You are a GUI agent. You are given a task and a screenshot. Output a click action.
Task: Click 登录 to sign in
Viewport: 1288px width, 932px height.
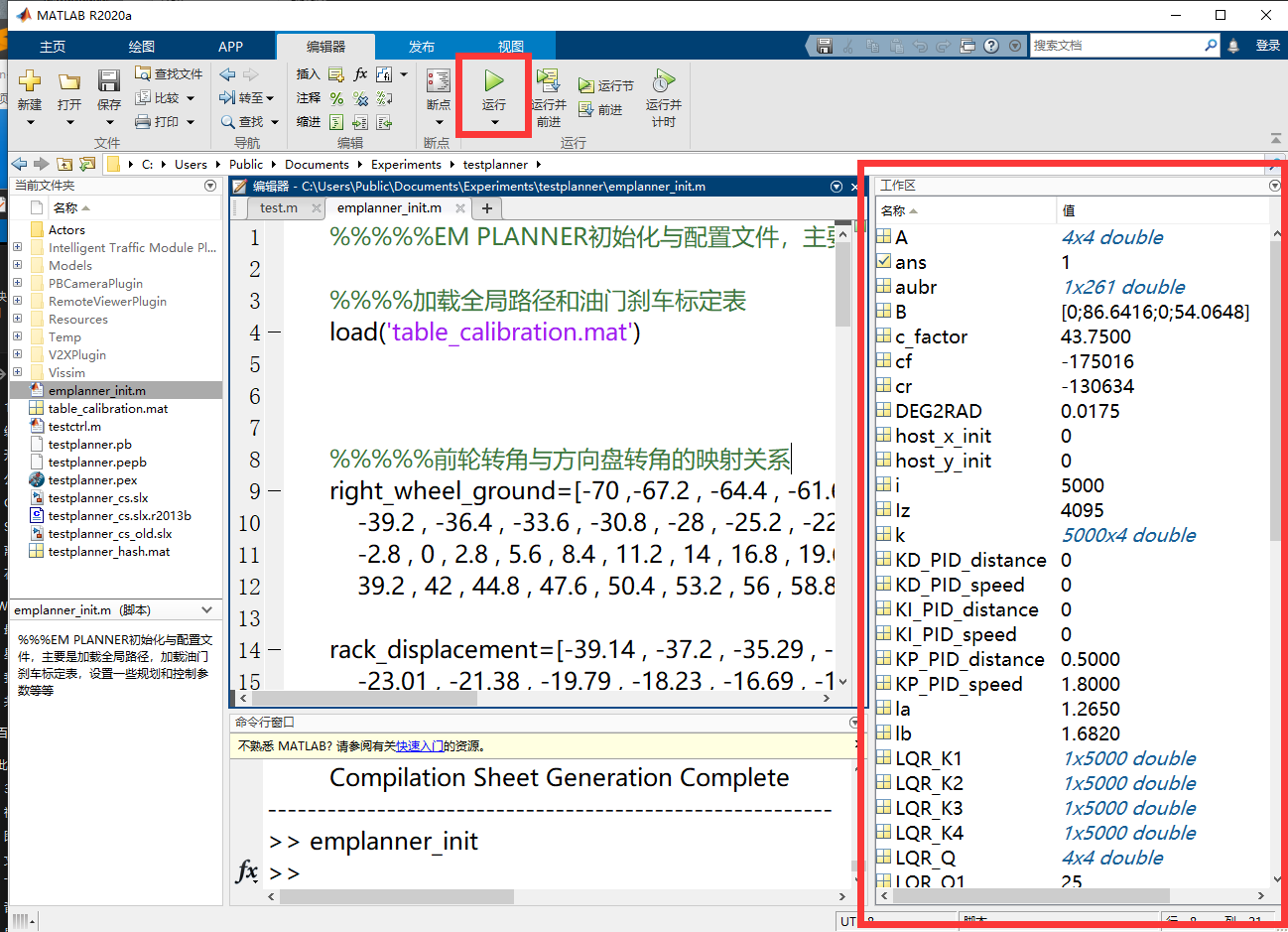click(x=1270, y=45)
